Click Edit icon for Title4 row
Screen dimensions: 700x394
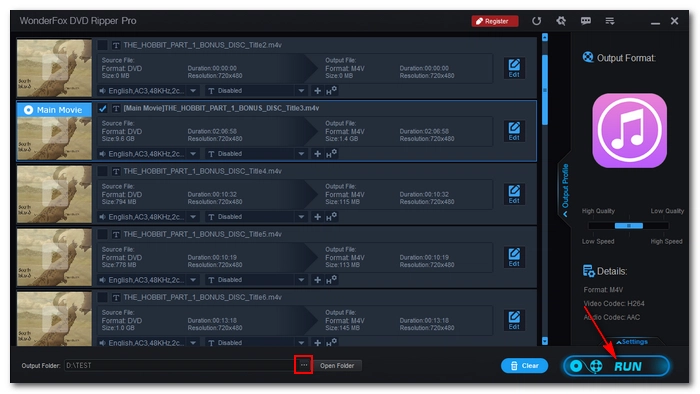514,194
